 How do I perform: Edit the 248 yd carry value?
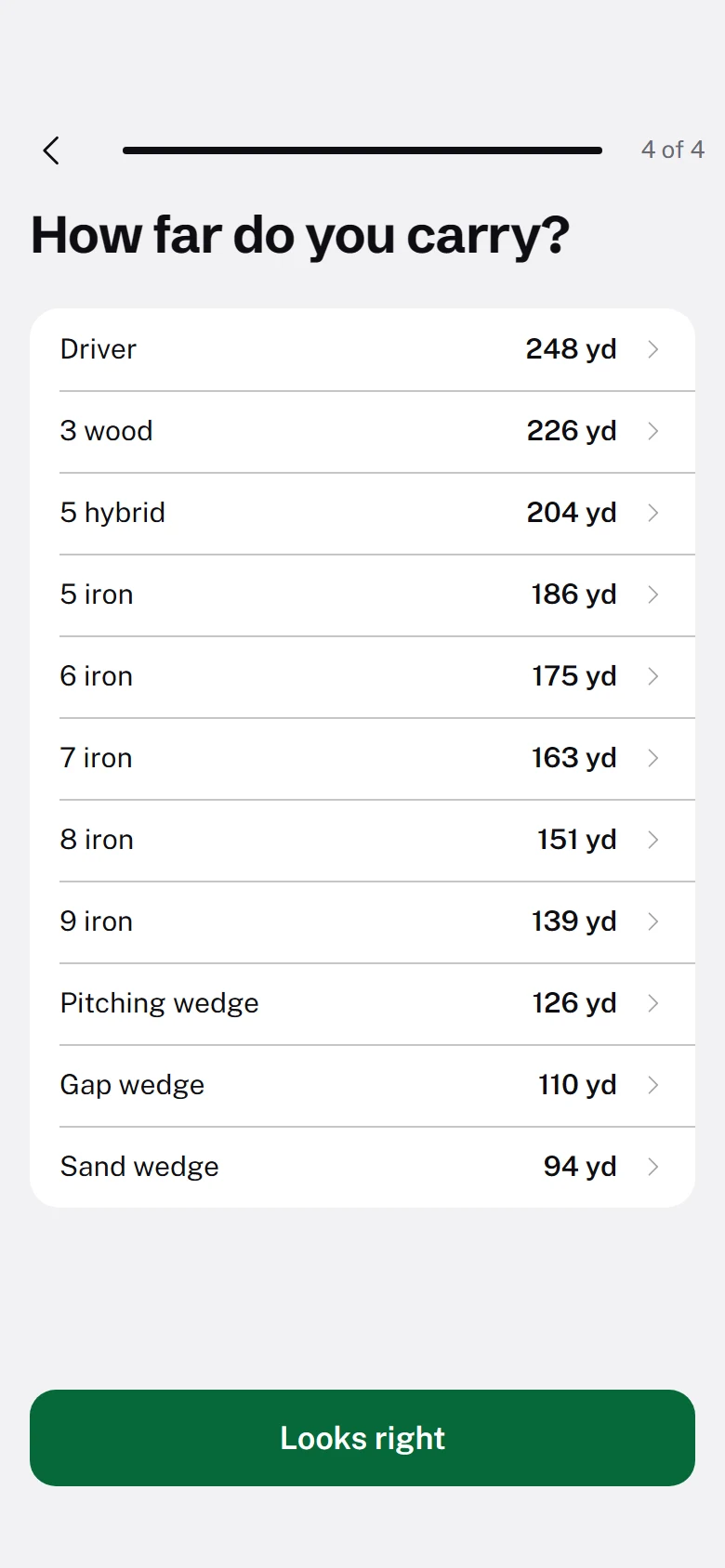tap(571, 349)
